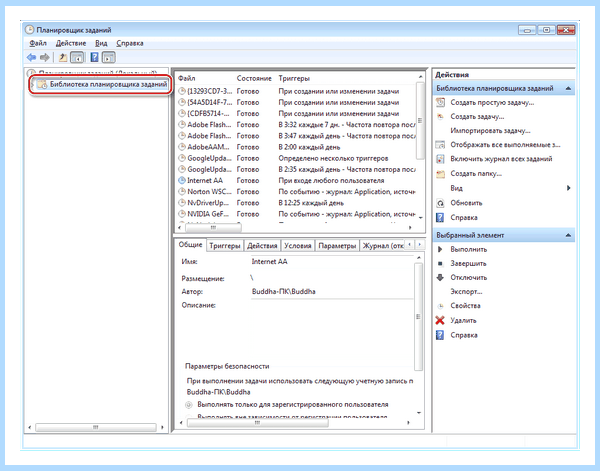Image resolution: width=600 pixels, height=471 pixels.
Task: Open the Вид menu
Action: [x=101, y=43]
